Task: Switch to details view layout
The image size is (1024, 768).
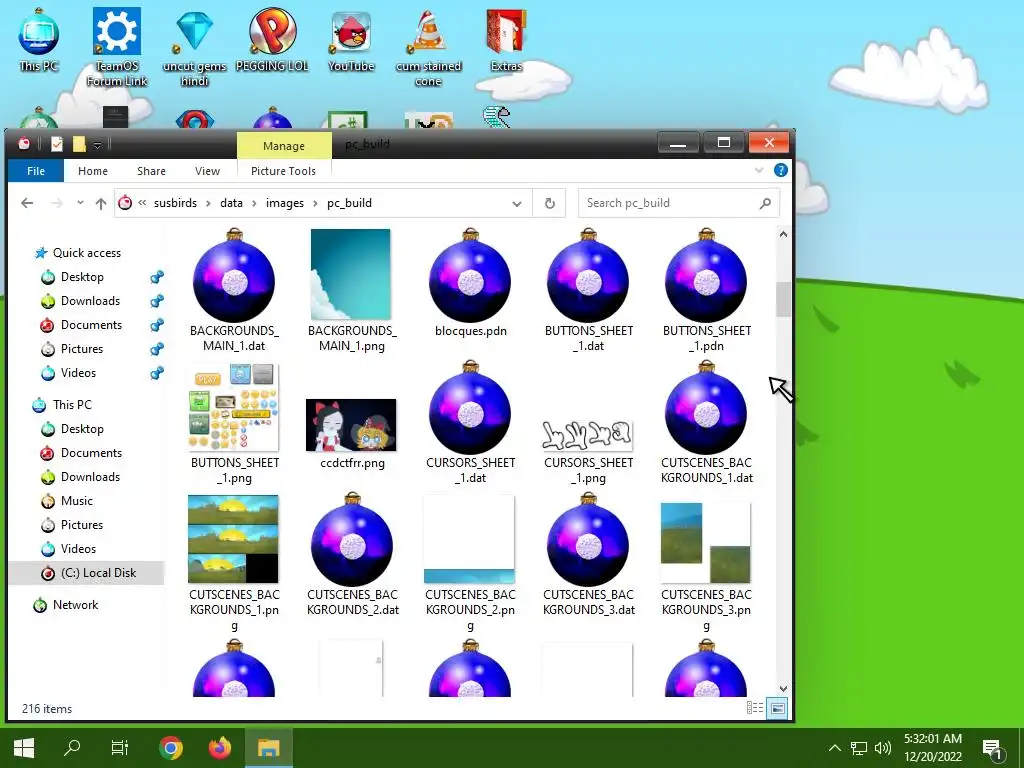Action: pos(755,708)
